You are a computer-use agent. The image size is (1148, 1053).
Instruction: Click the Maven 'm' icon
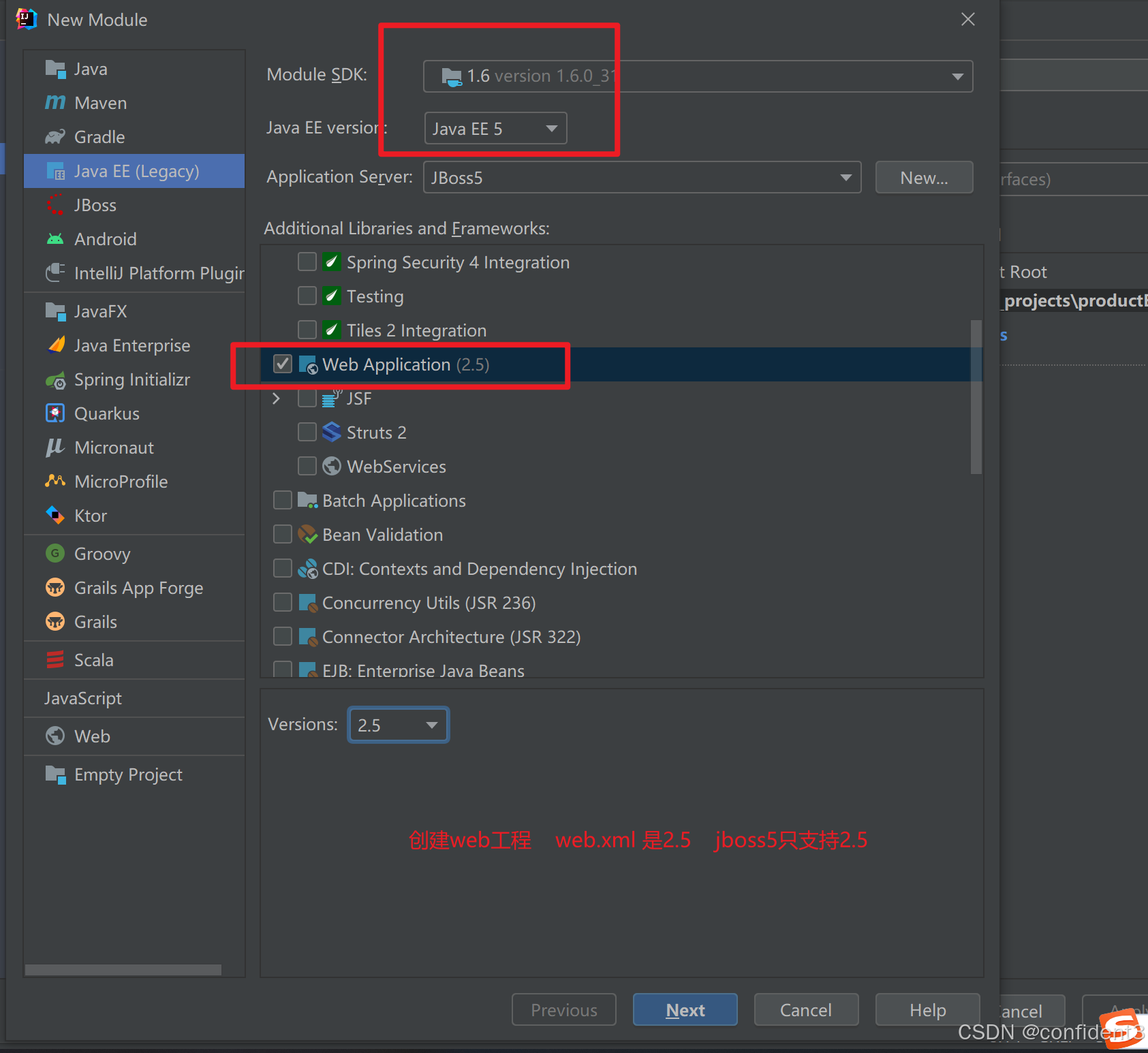click(x=55, y=103)
